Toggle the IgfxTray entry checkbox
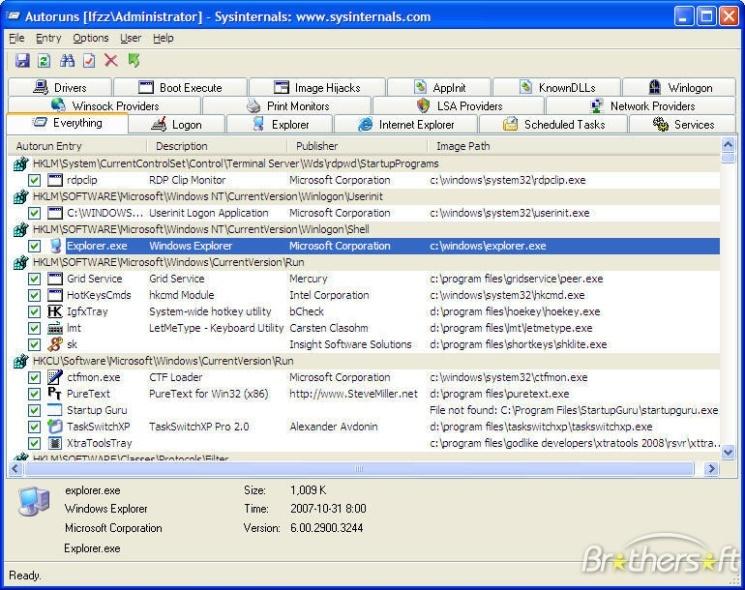745x590 pixels. (x=34, y=311)
